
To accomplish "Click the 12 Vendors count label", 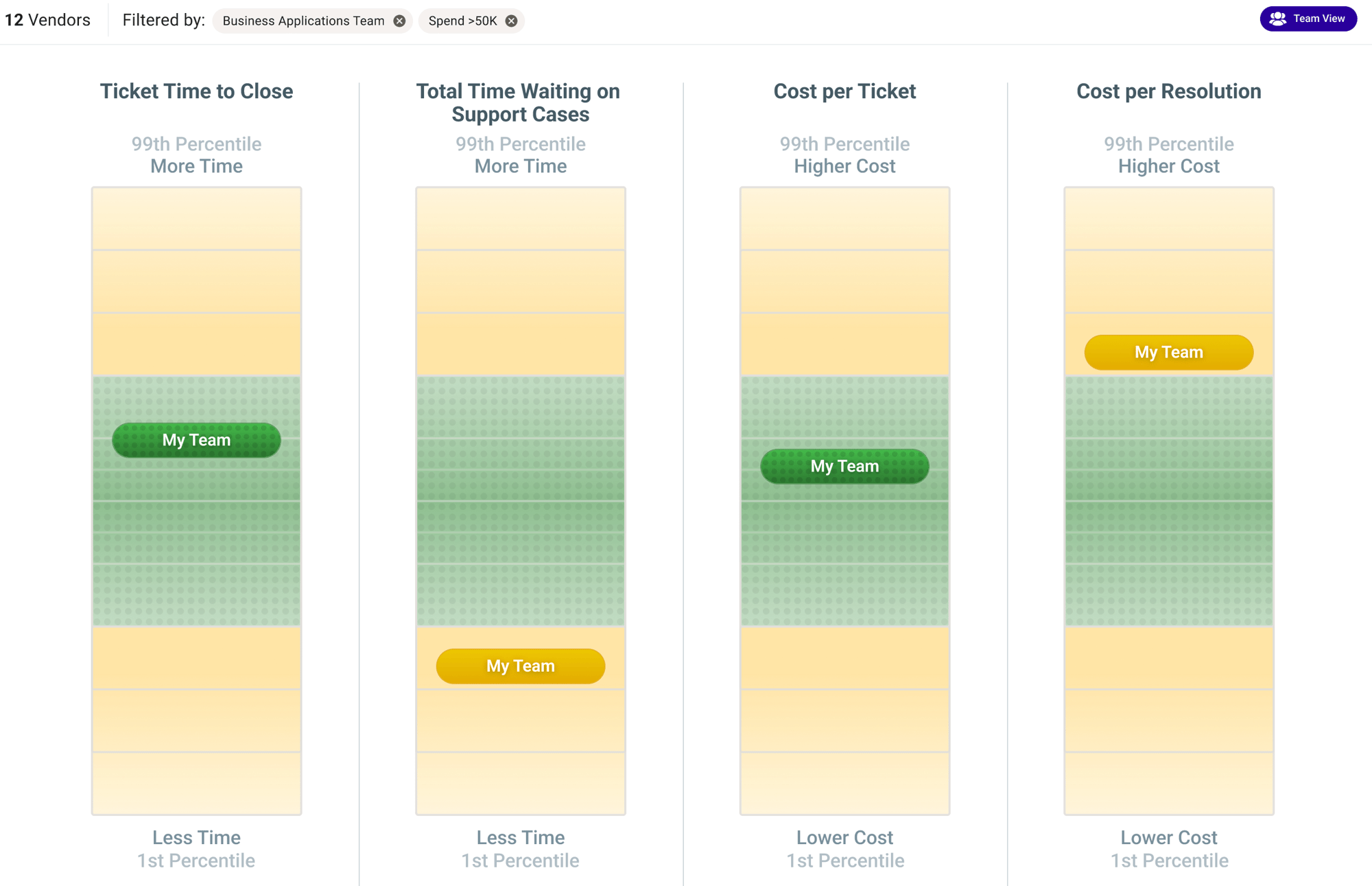I will pos(48,21).
